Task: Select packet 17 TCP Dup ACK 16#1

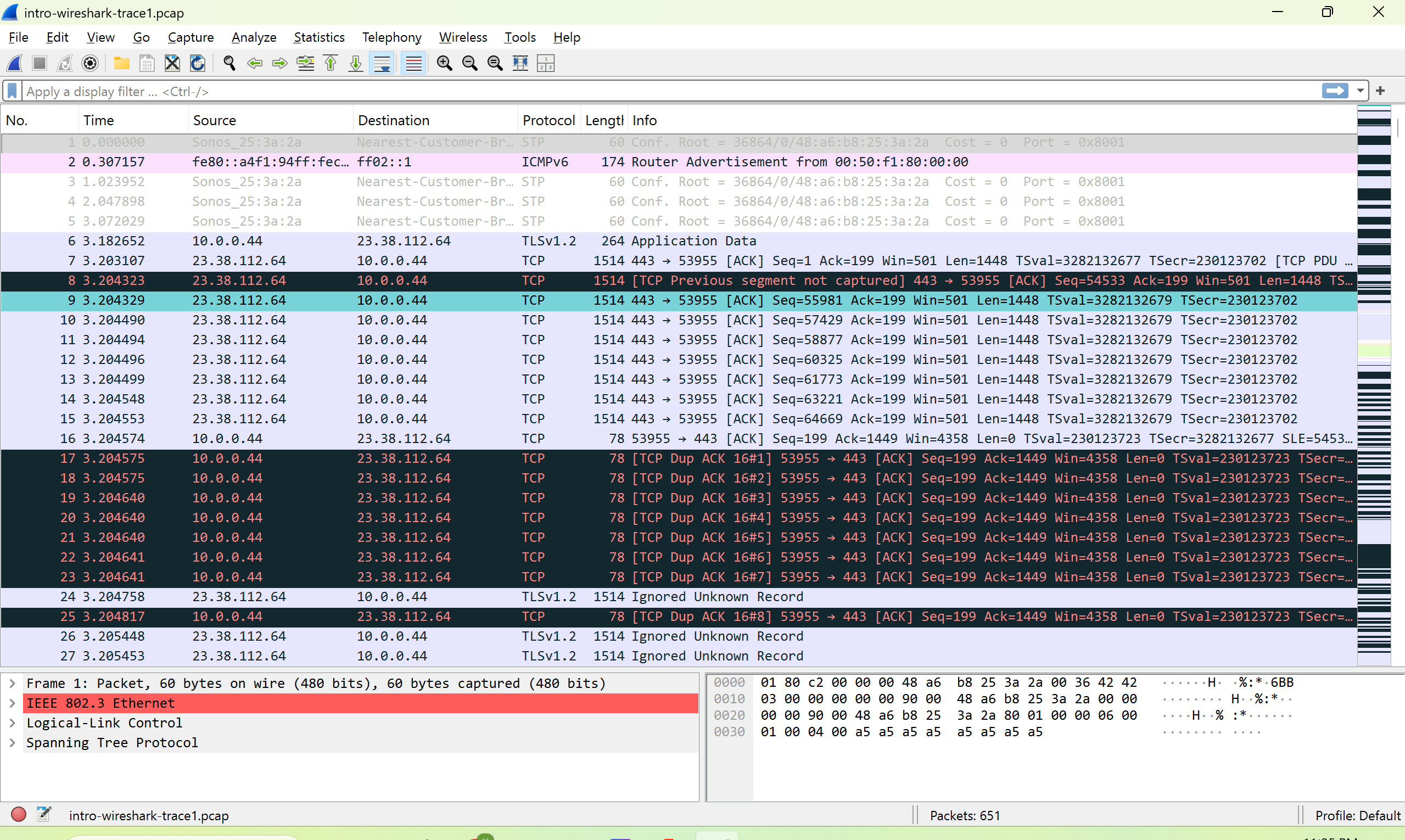Action: (x=679, y=458)
